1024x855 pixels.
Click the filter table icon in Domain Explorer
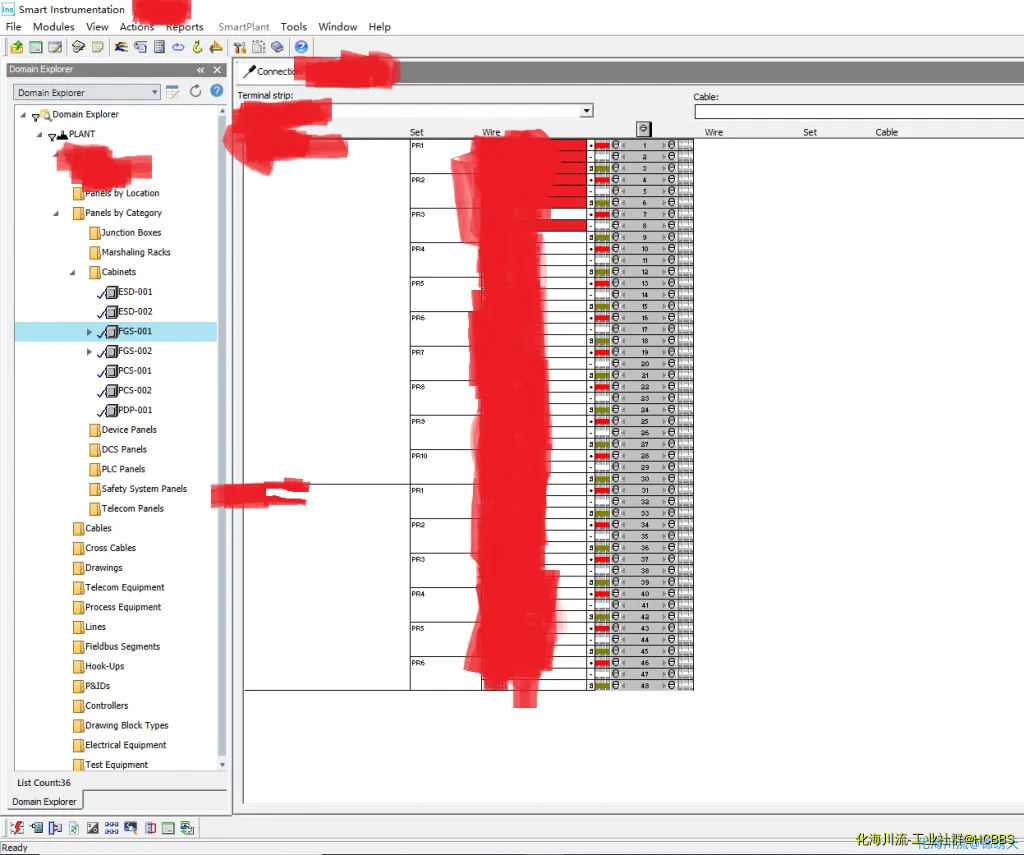[172, 92]
